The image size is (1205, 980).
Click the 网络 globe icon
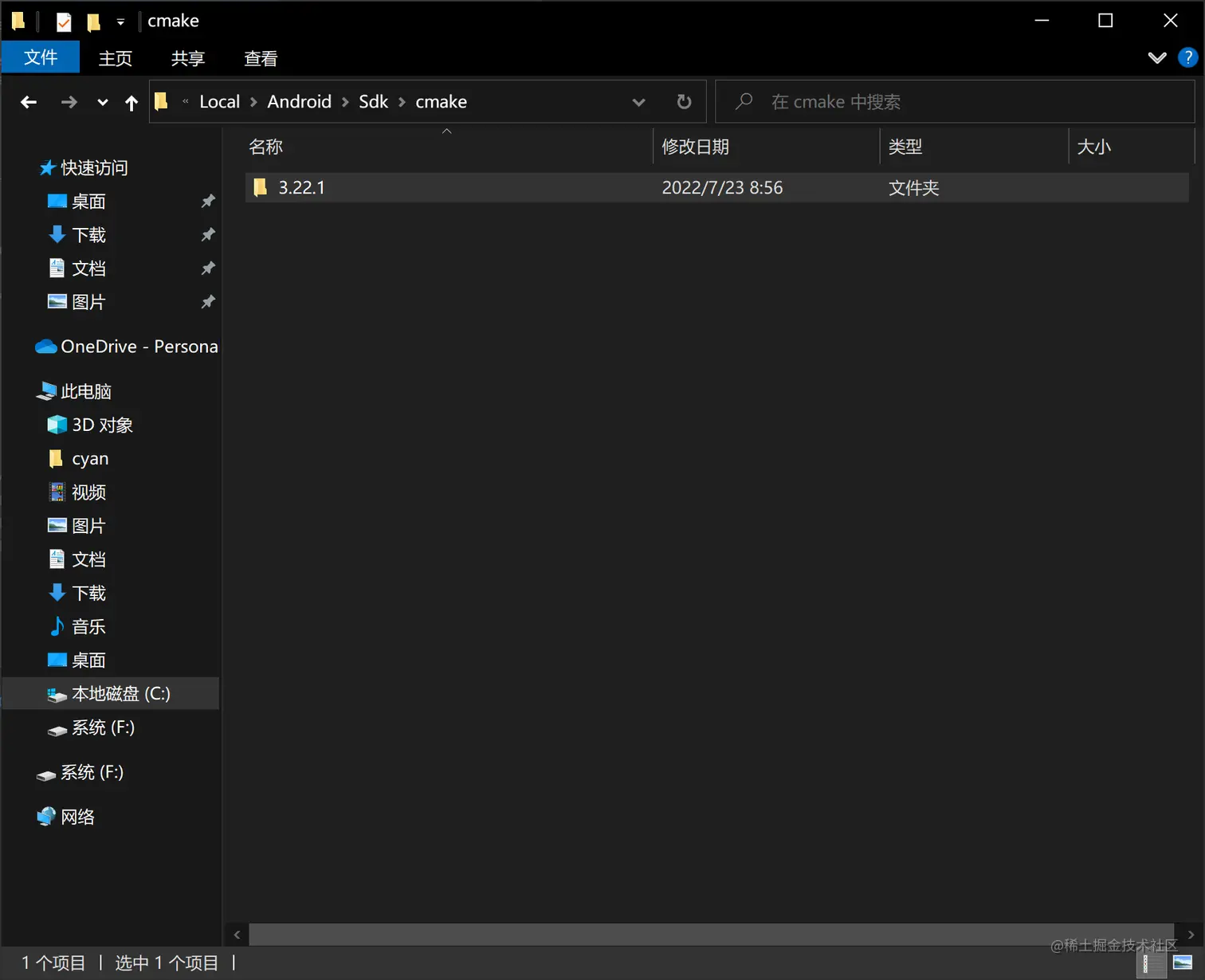click(x=46, y=817)
